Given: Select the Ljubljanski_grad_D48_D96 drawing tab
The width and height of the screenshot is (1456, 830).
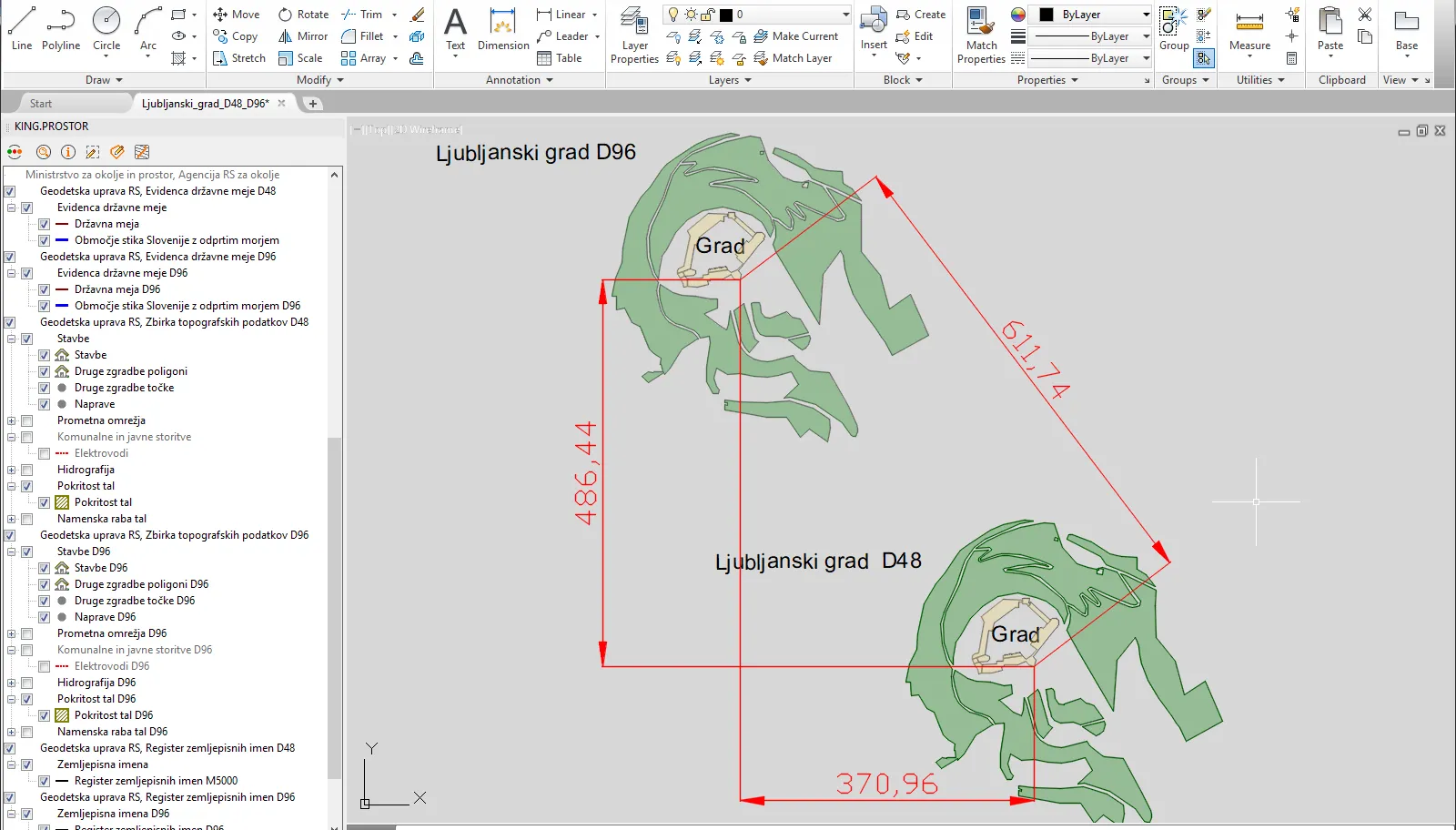Looking at the screenshot, I should tap(205, 104).
